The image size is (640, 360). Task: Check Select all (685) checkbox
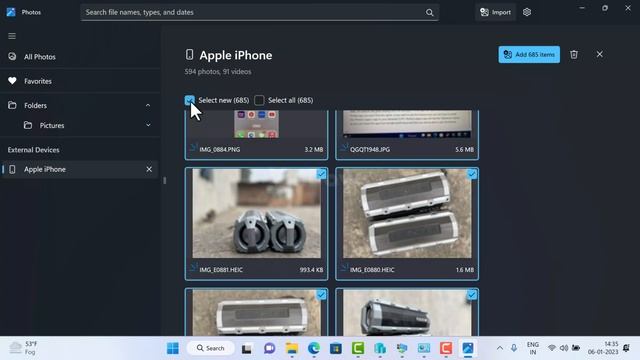click(x=259, y=100)
